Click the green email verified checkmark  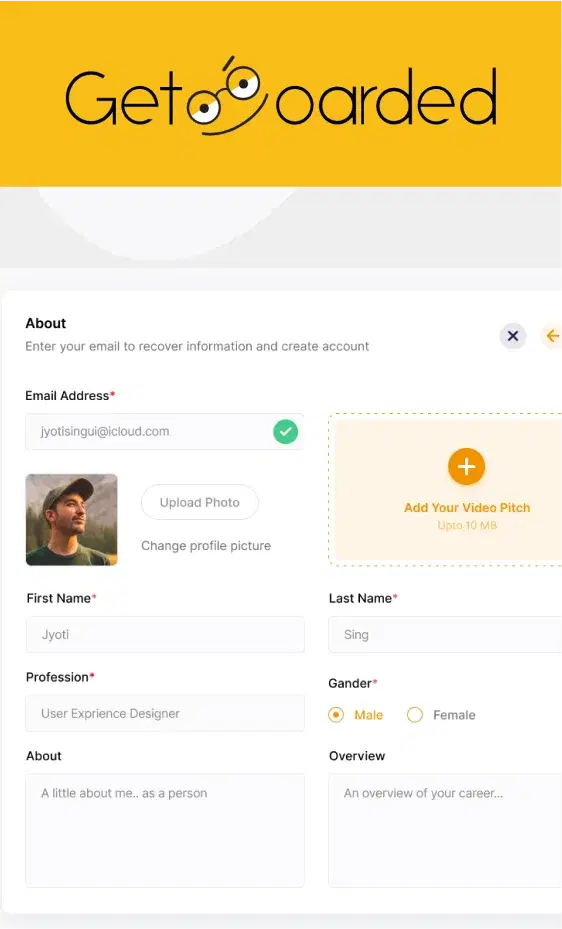click(285, 431)
